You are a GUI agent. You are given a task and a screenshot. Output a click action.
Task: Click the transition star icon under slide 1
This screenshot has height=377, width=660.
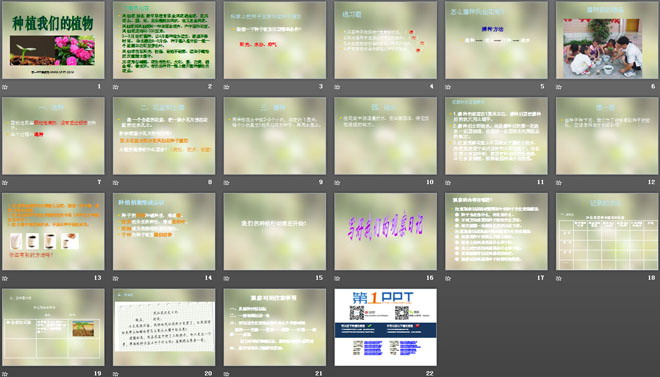tap(5, 87)
